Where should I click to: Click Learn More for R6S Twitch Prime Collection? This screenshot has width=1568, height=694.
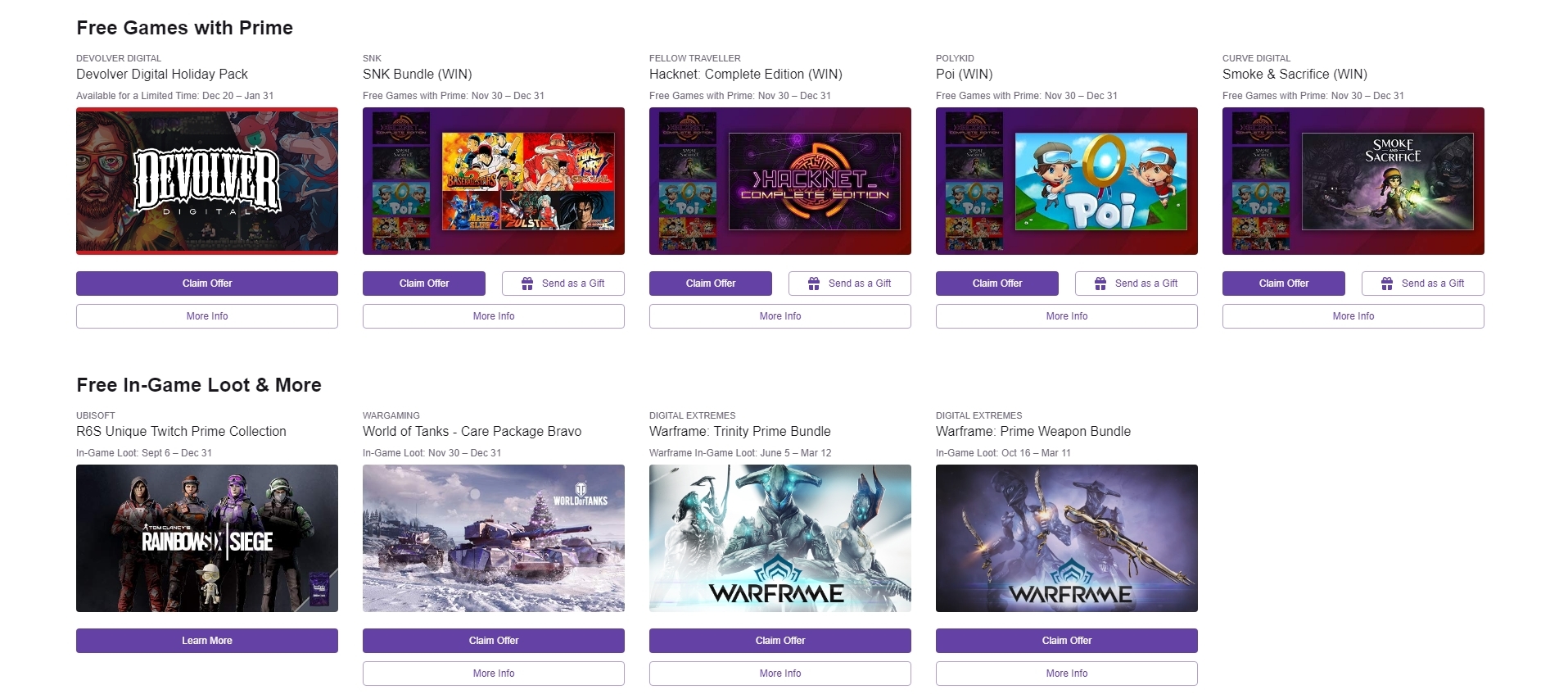tap(207, 641)
